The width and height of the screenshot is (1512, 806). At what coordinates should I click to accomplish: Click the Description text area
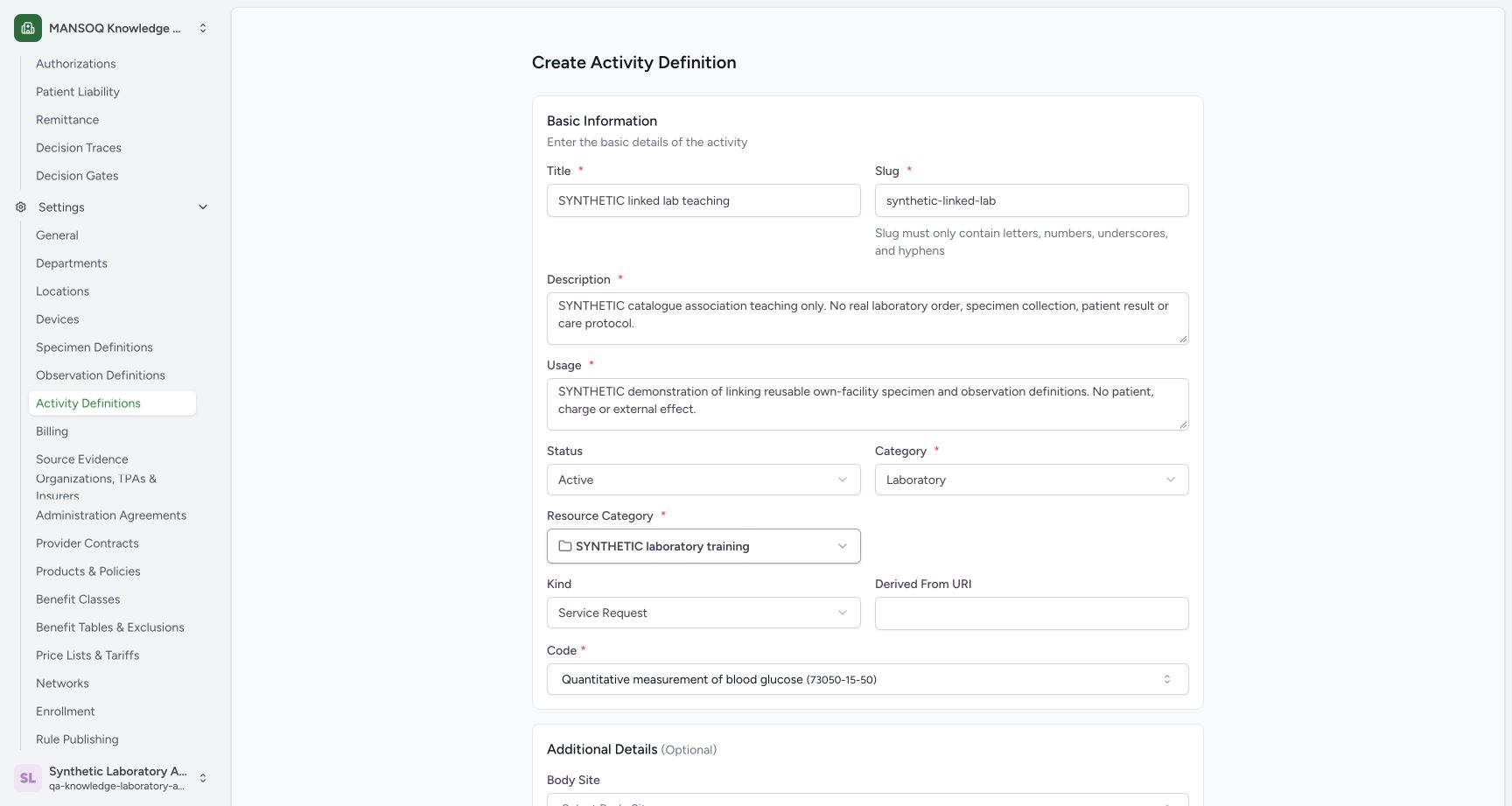(x=867, y=319)
